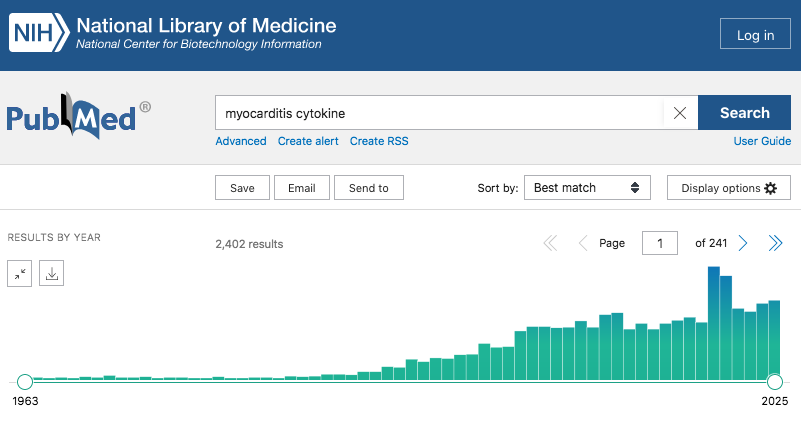Go to next results page
This screenshot has height=430, width=801.
pyautogui.click(x=743, y=243)
